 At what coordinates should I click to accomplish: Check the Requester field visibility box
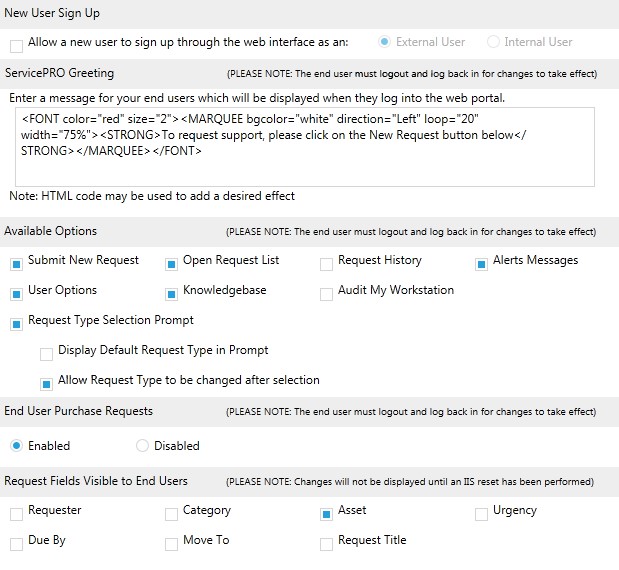16,514
